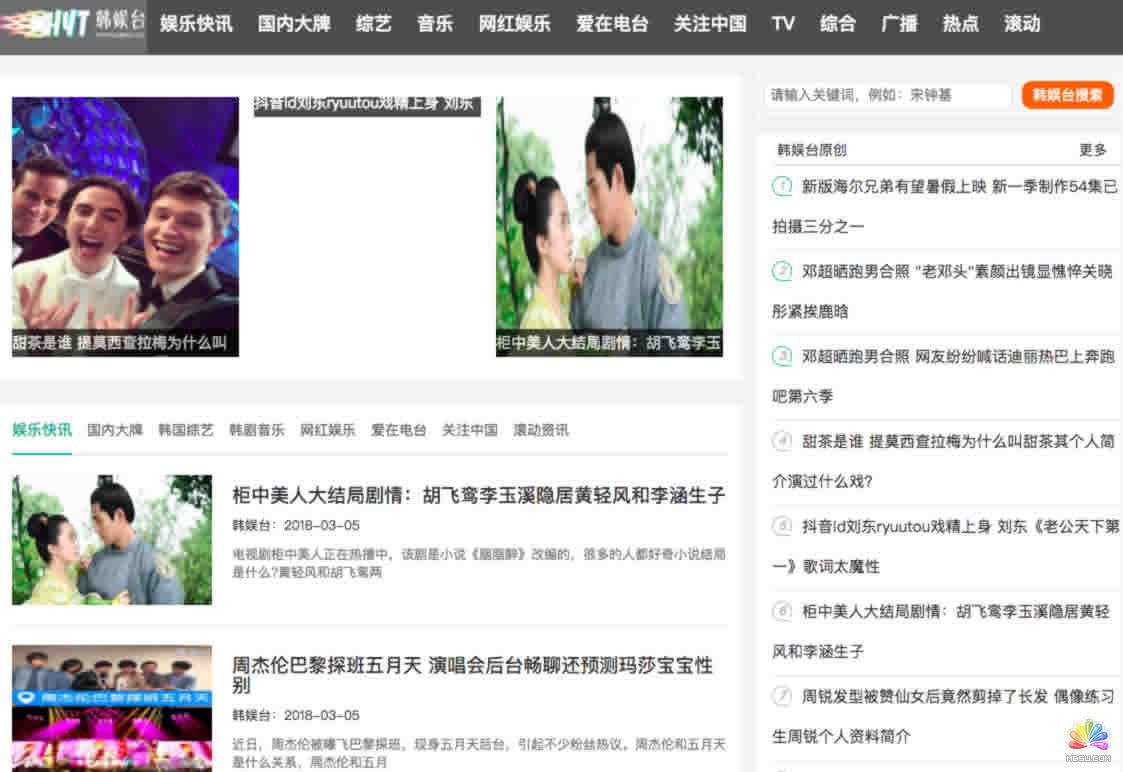Open 更多 link beside 韩娱台原创

coord(1092,150)
